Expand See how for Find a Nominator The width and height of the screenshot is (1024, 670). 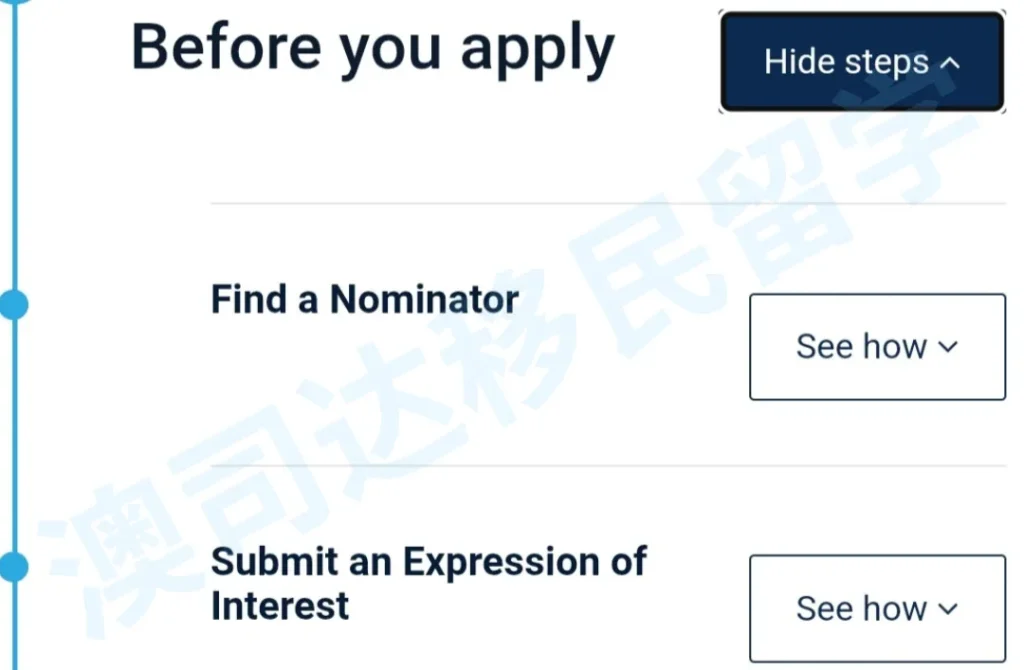tap(877, 347)
